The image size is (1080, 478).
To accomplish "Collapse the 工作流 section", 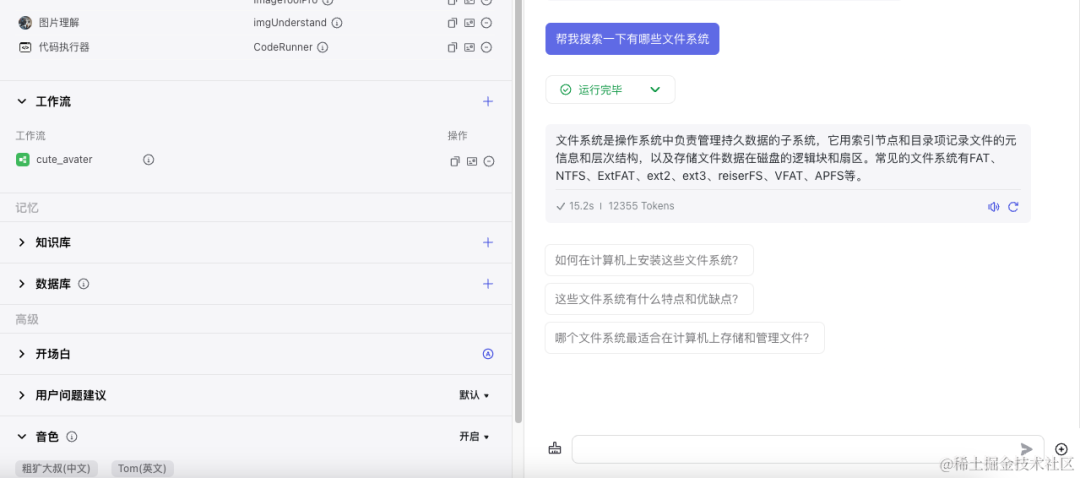I will tap(21, 101).
